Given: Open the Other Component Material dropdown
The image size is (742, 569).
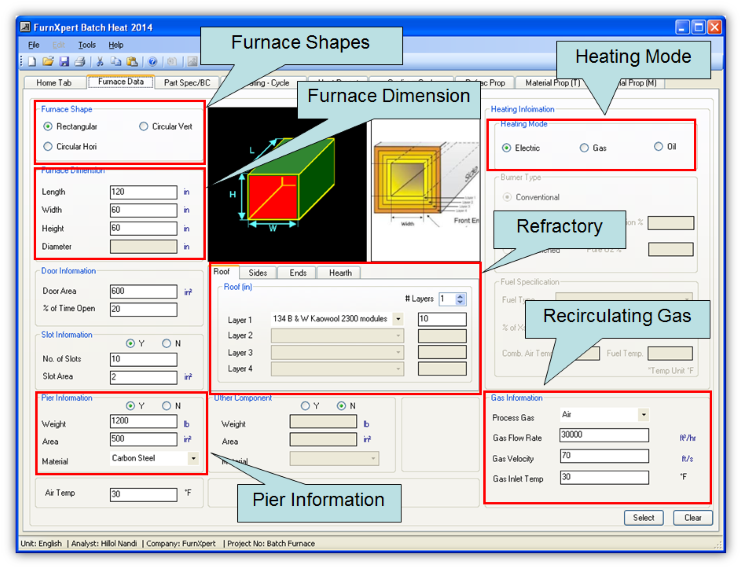Looking at the screenshot, I should 334,458.
